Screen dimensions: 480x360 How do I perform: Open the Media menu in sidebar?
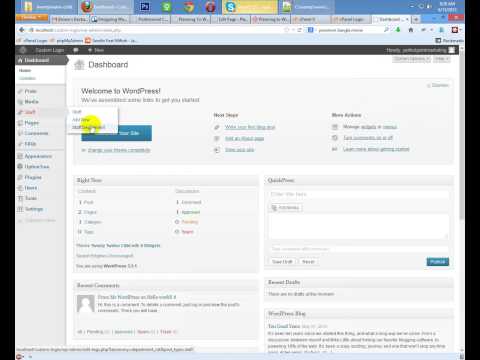click(31, 101)
